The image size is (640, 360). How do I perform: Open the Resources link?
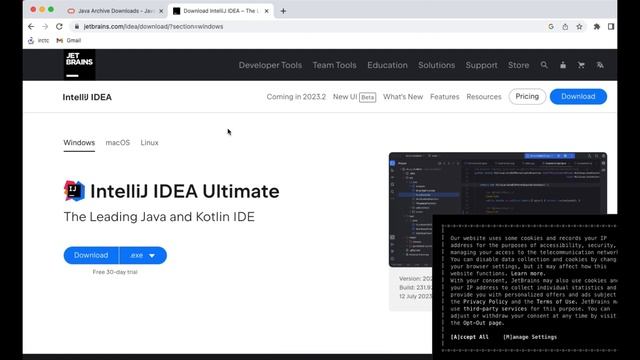coord(484,97)
